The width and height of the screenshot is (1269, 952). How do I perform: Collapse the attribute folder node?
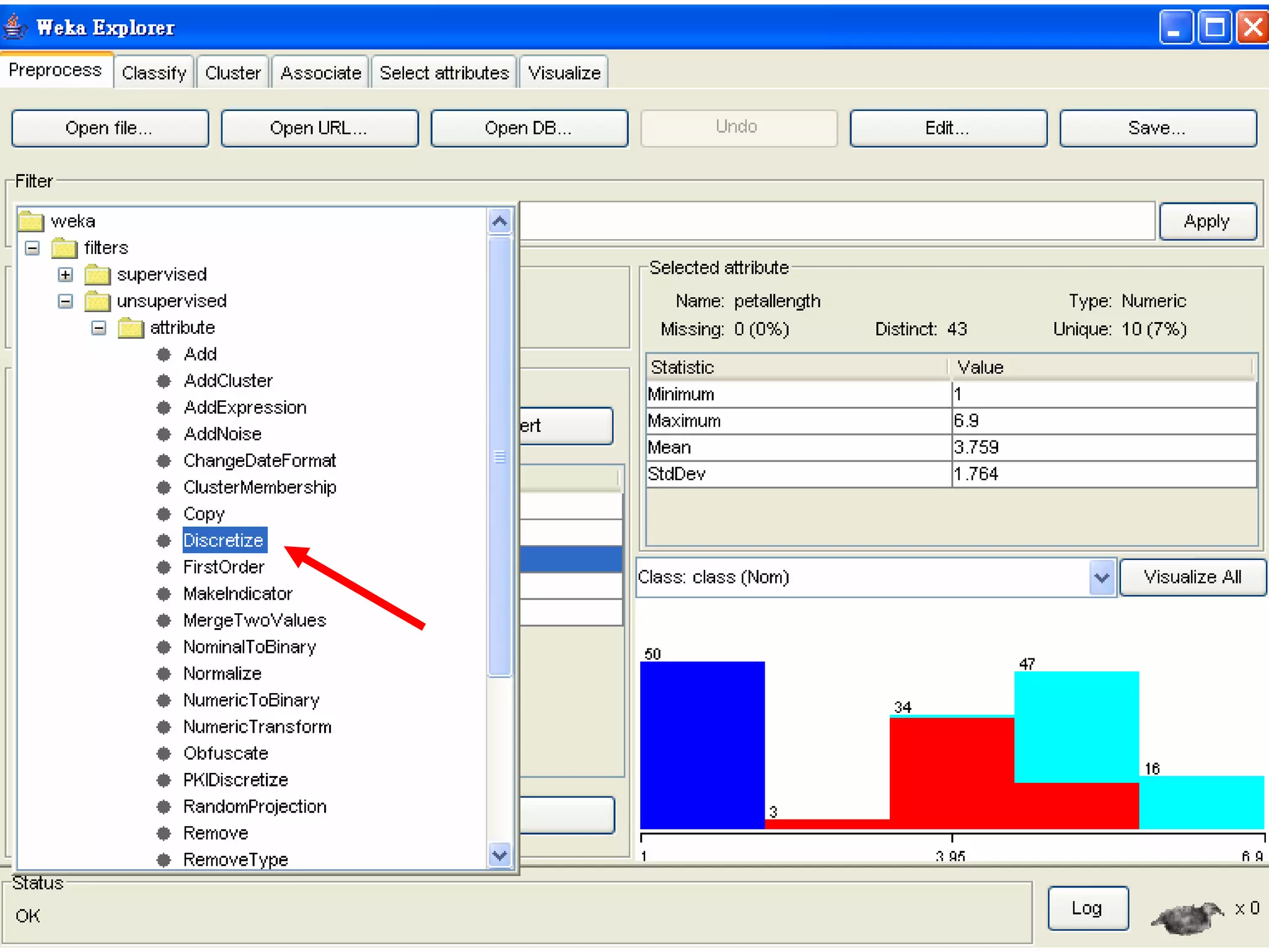[99, 328]
